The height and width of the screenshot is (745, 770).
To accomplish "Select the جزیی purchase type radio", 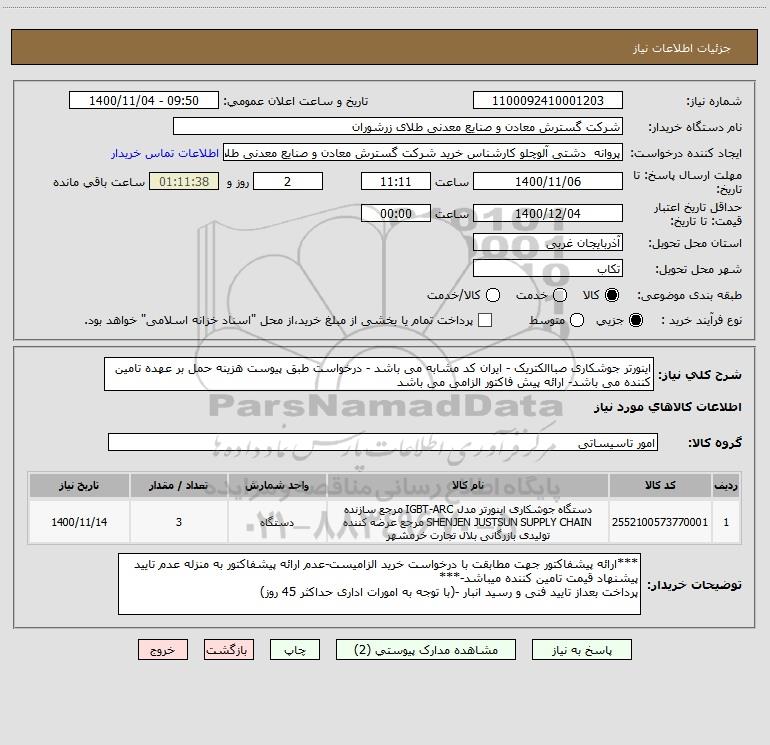I will 635,320.
